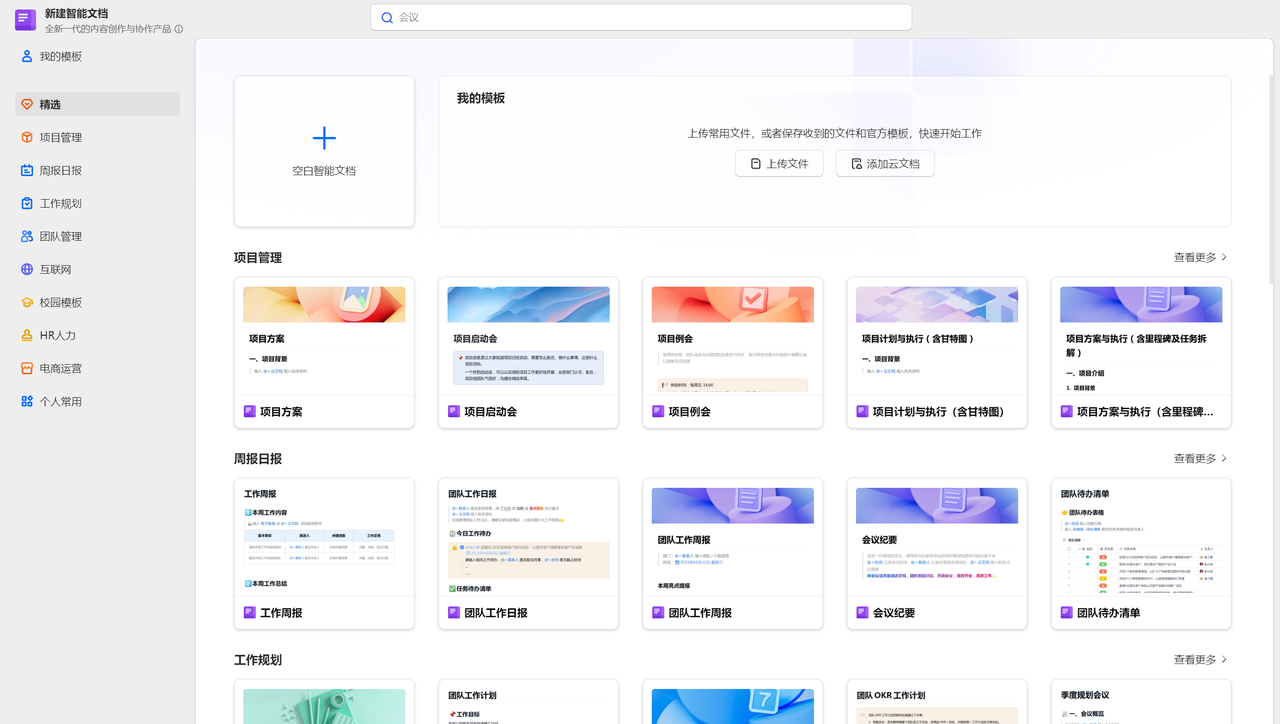The height and width of the screenshot is (724, 1280).
Task: Click the cube icon for sidebar 项目管理
Action: click(27, 137)
